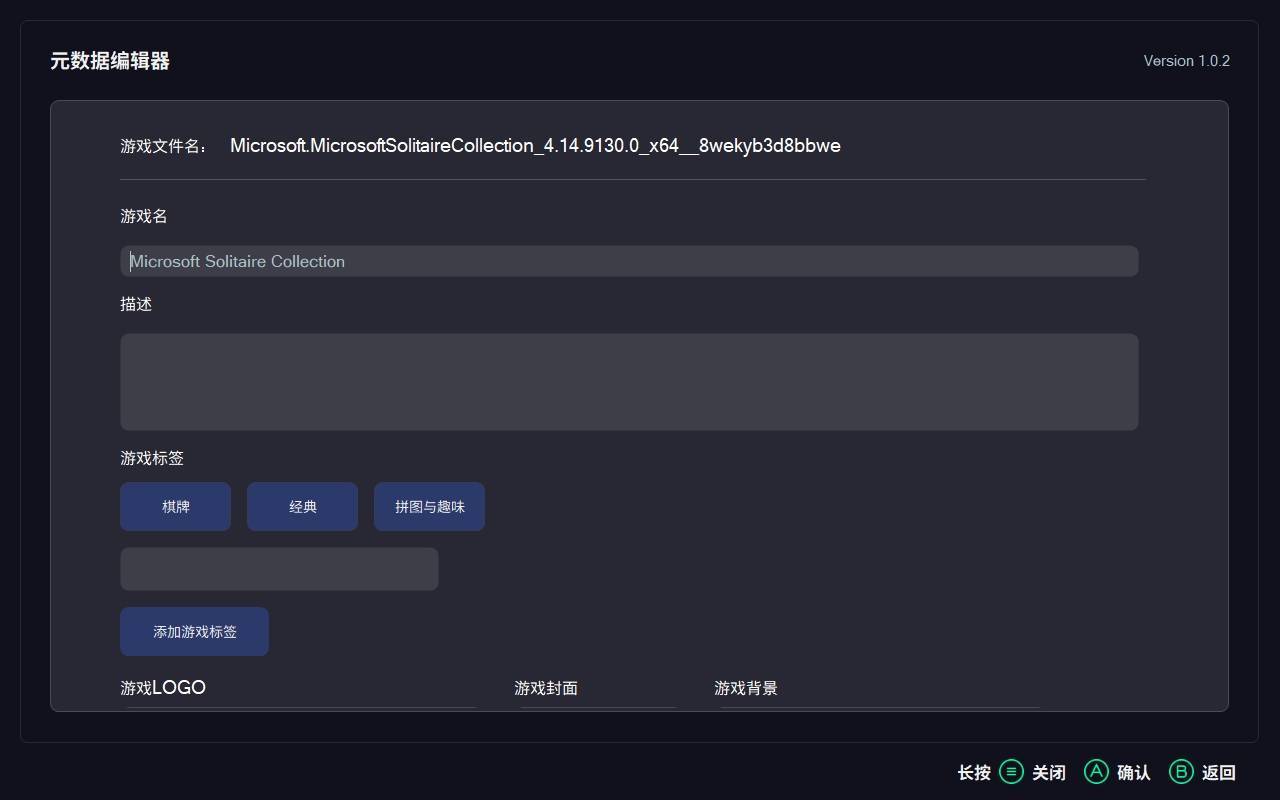Click the 游戏标签 label

click(x=152, y=458)
